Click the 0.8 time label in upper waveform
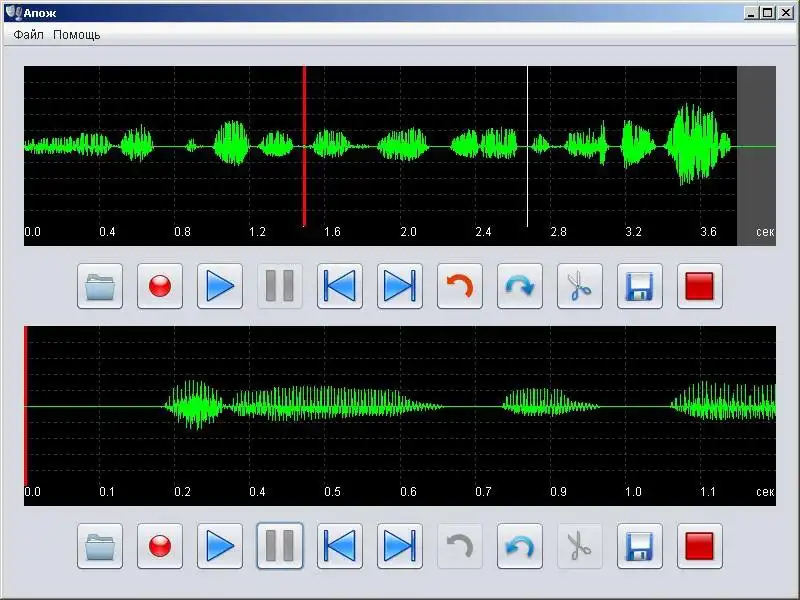The height and width of the screenshot is (600, 800). (182, 232)
